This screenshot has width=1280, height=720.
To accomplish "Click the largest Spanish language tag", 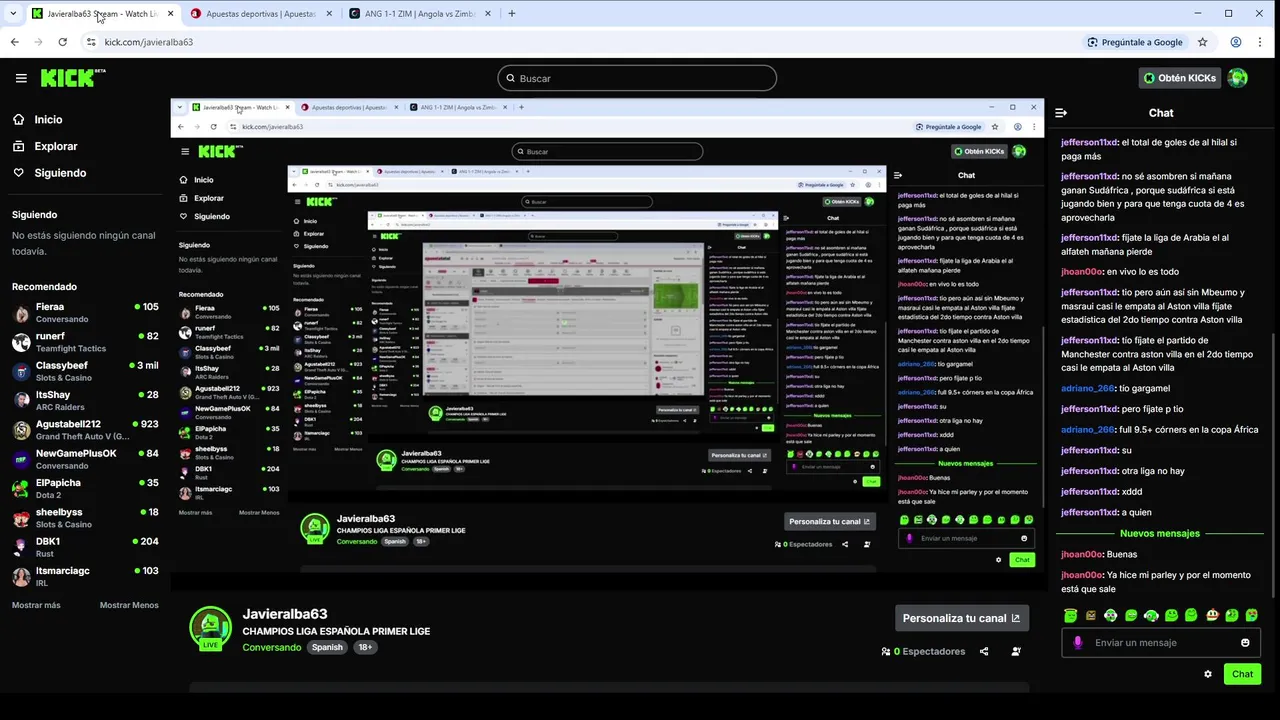I will 327,647.
